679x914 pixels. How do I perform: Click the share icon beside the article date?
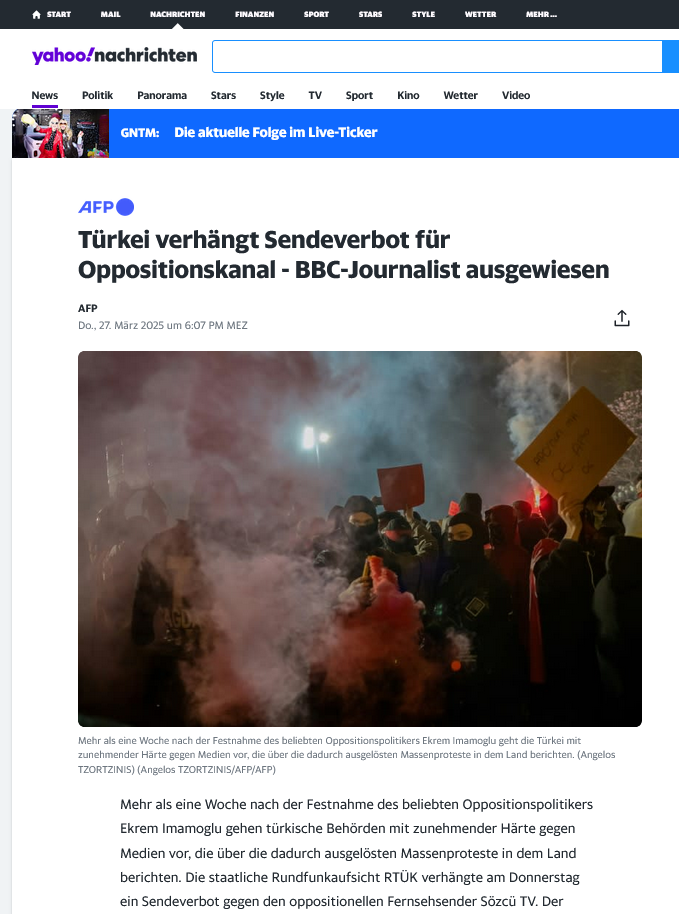coord(622,318)
